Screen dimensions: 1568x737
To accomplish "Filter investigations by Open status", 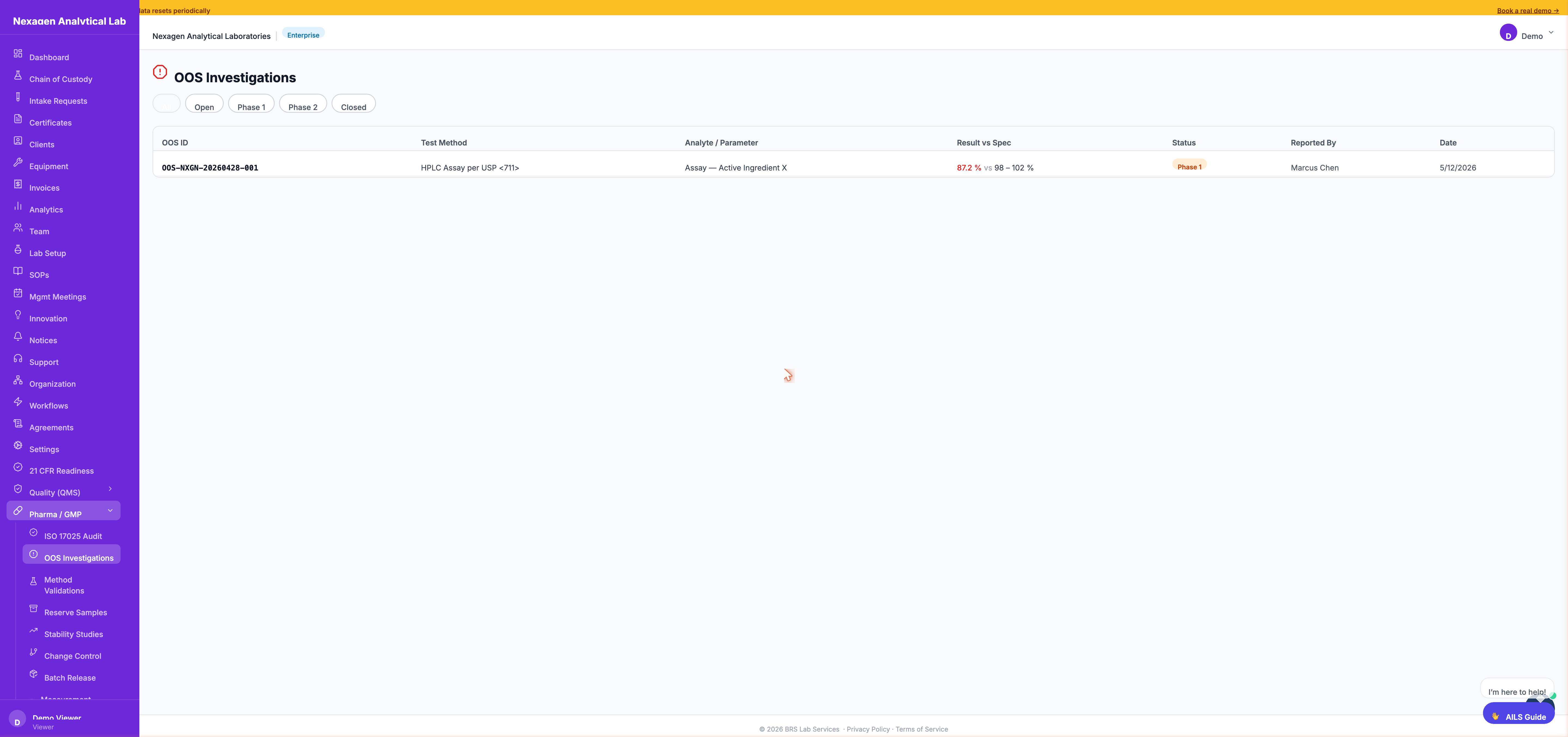I will coord(204,104).
